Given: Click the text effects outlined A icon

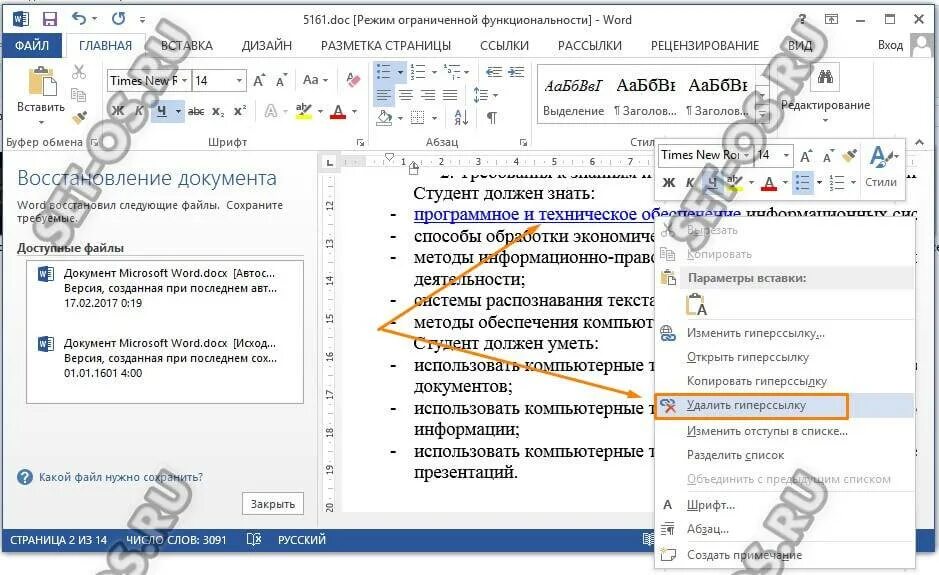Looking at the screenshot, I should (x=271, y=111).
